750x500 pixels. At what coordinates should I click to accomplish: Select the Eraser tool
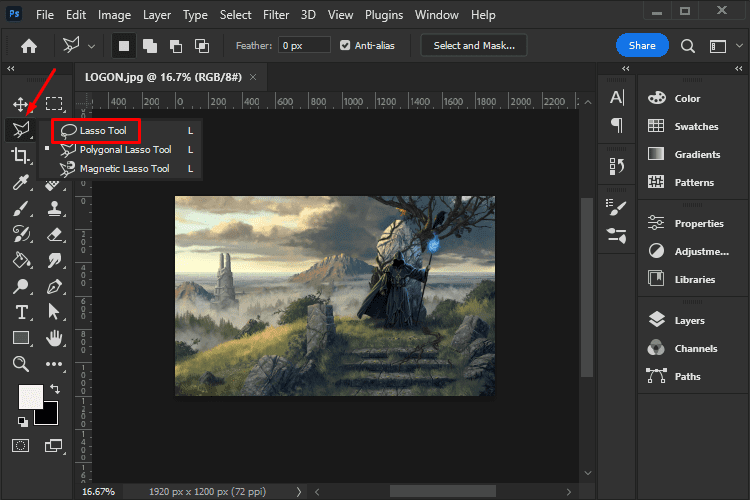[54, 234]
